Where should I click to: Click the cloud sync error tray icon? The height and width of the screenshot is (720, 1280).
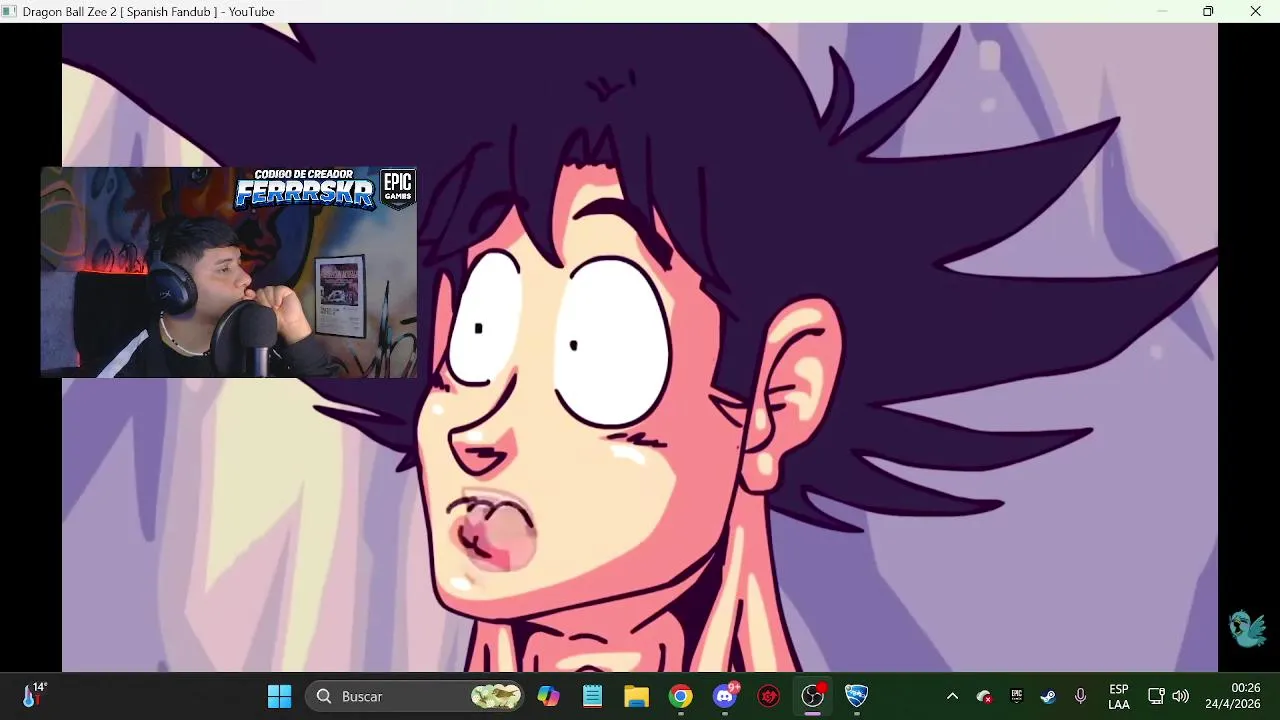(985, 697)
